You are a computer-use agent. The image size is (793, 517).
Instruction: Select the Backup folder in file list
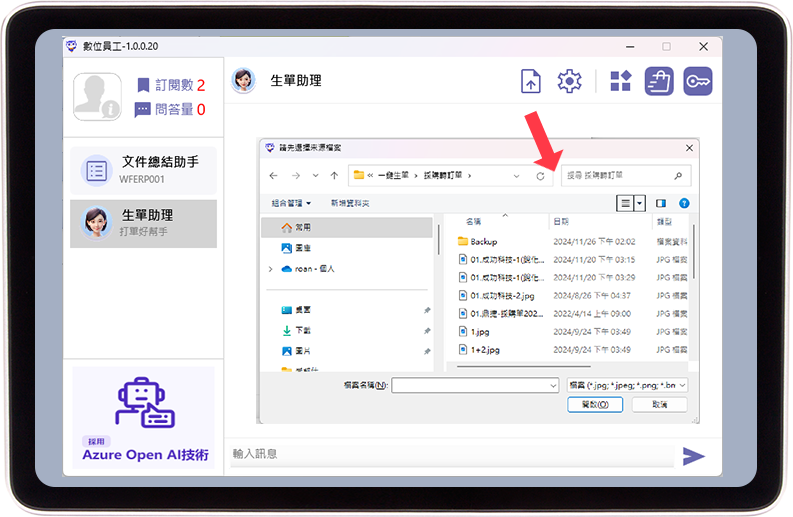point(484,242)
